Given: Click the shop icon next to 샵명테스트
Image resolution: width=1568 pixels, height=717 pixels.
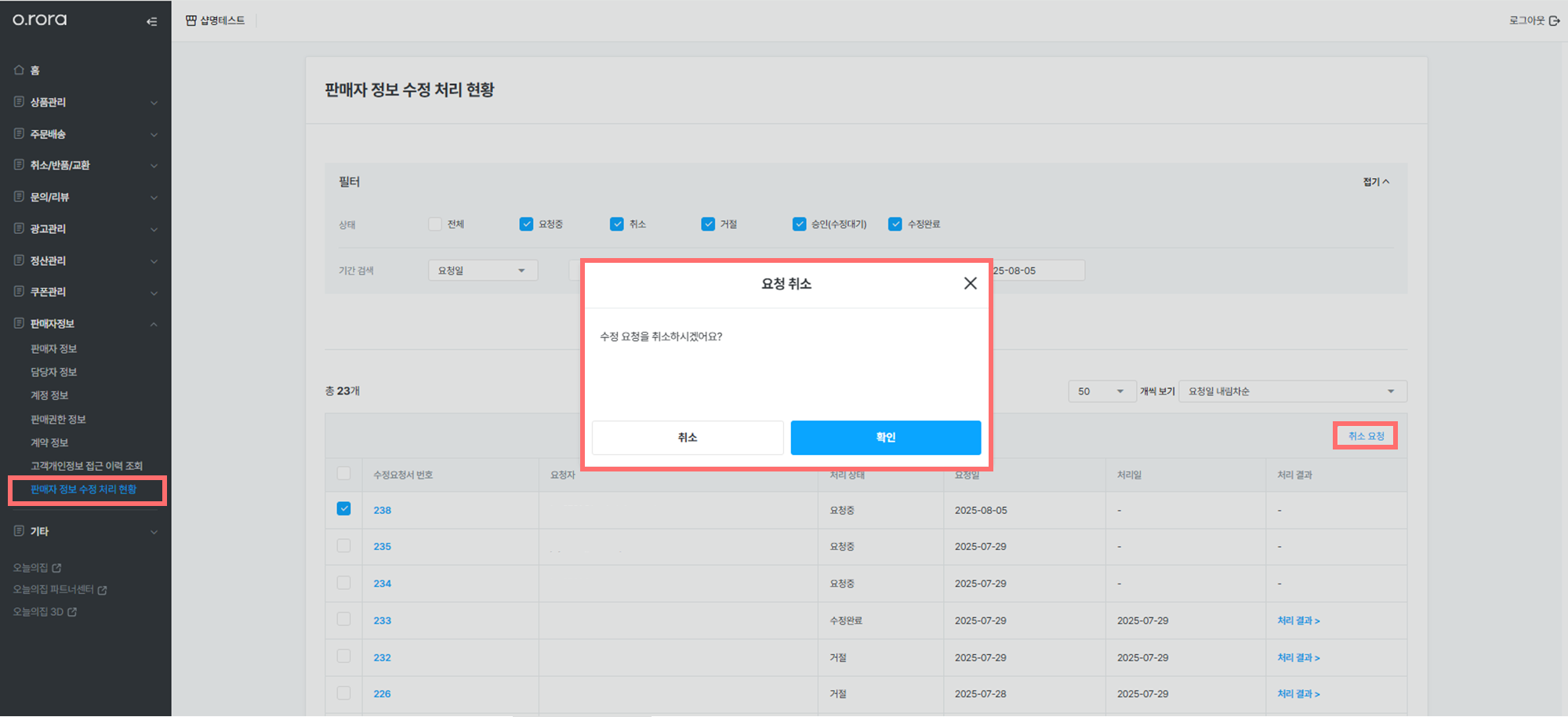Looking at the screenshot, I should tap(191, 20).
